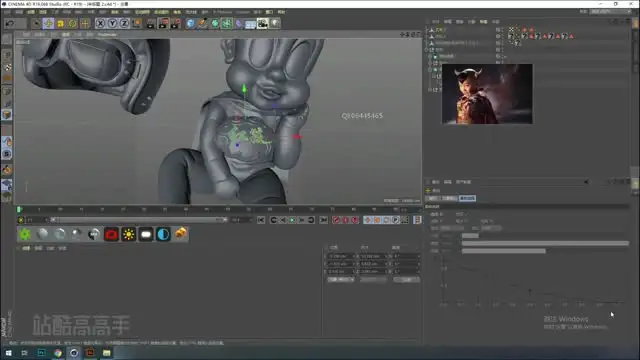
Task: Open the timeline layout icon
Action: coord(417,220)
